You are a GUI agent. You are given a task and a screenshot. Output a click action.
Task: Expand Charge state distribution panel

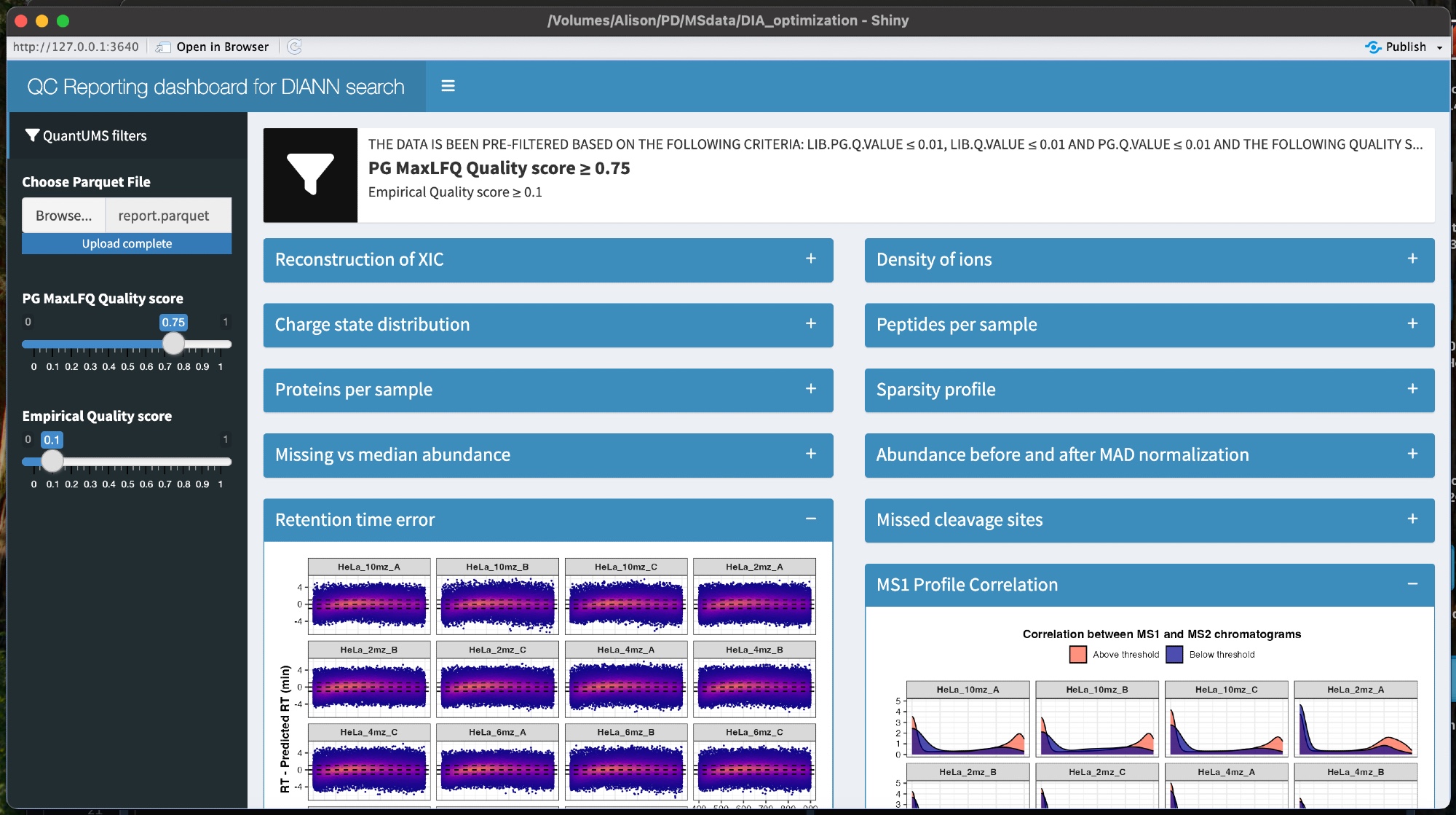coord(810,323)
